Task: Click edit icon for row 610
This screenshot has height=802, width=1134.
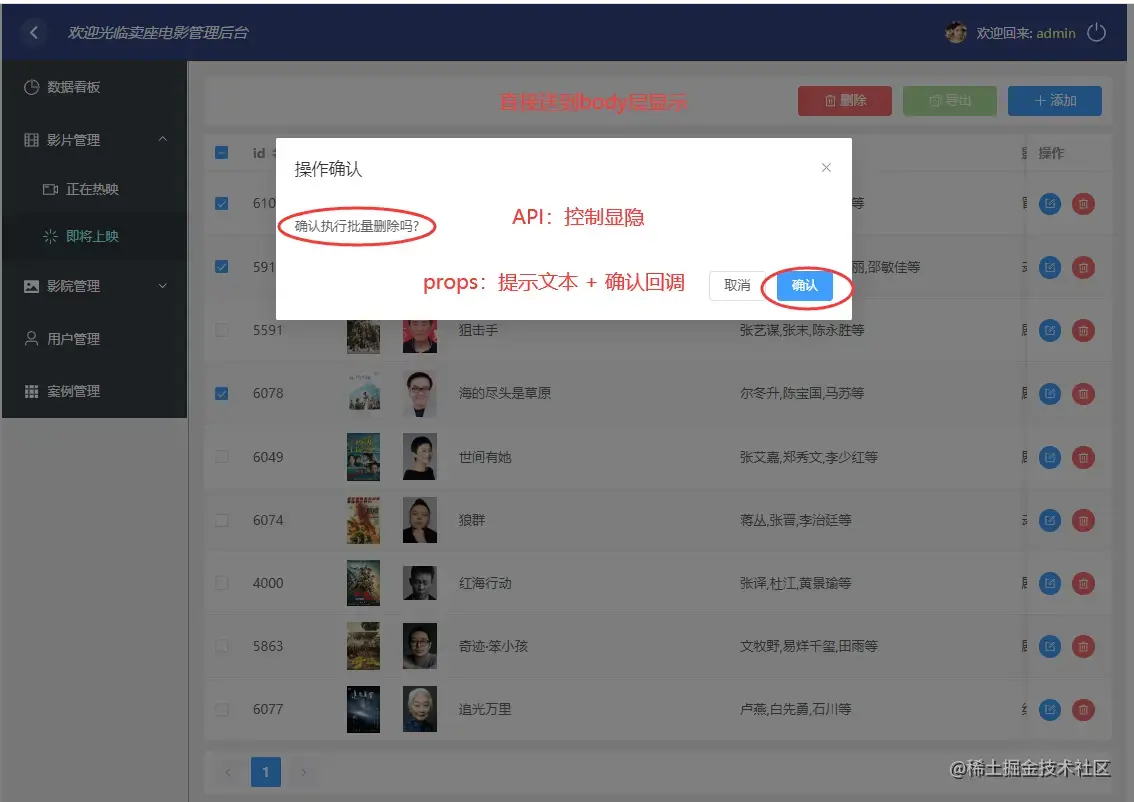Action: pyautogui.click(x=1050, y=204)
